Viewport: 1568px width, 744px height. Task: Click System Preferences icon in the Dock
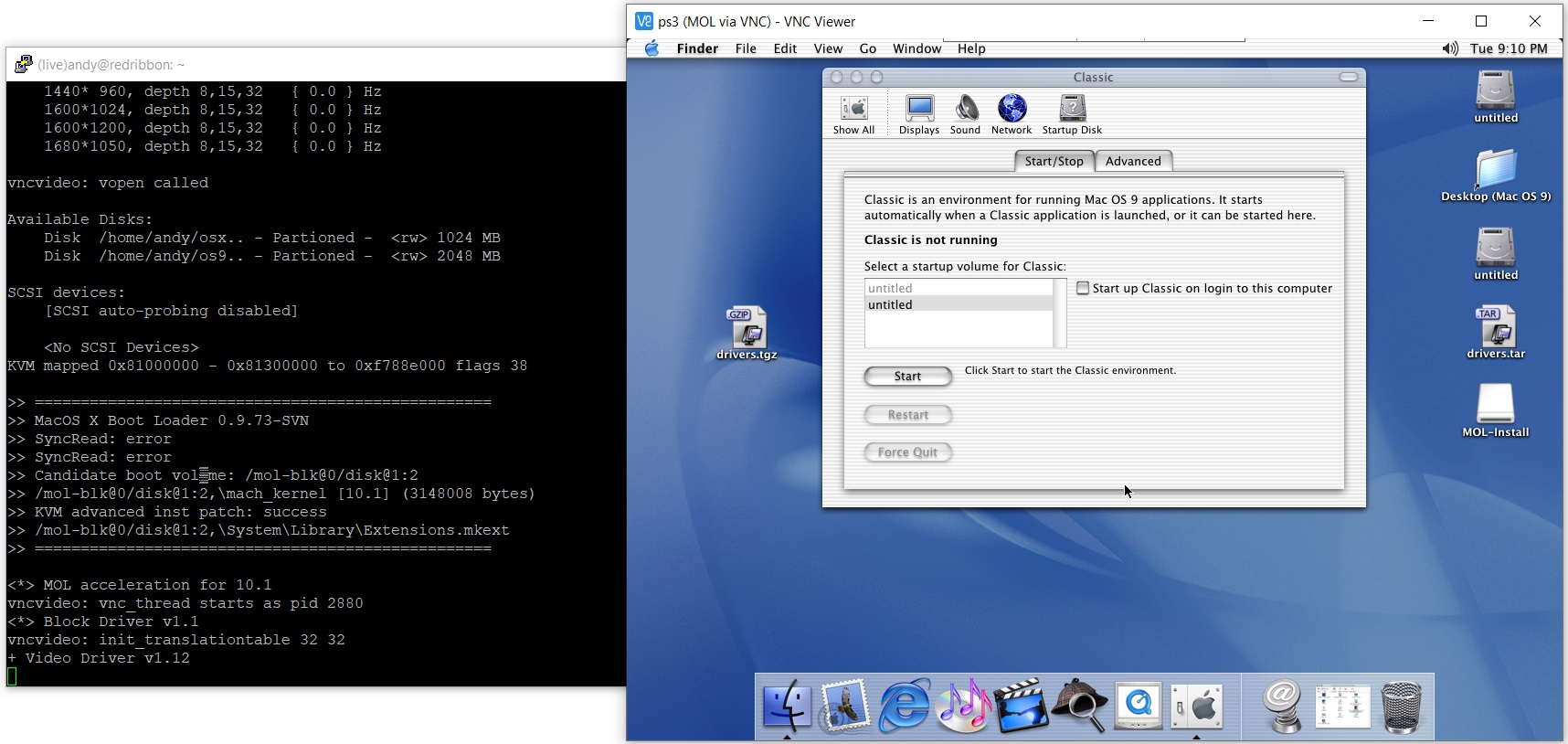click(x=1196, y=706)
